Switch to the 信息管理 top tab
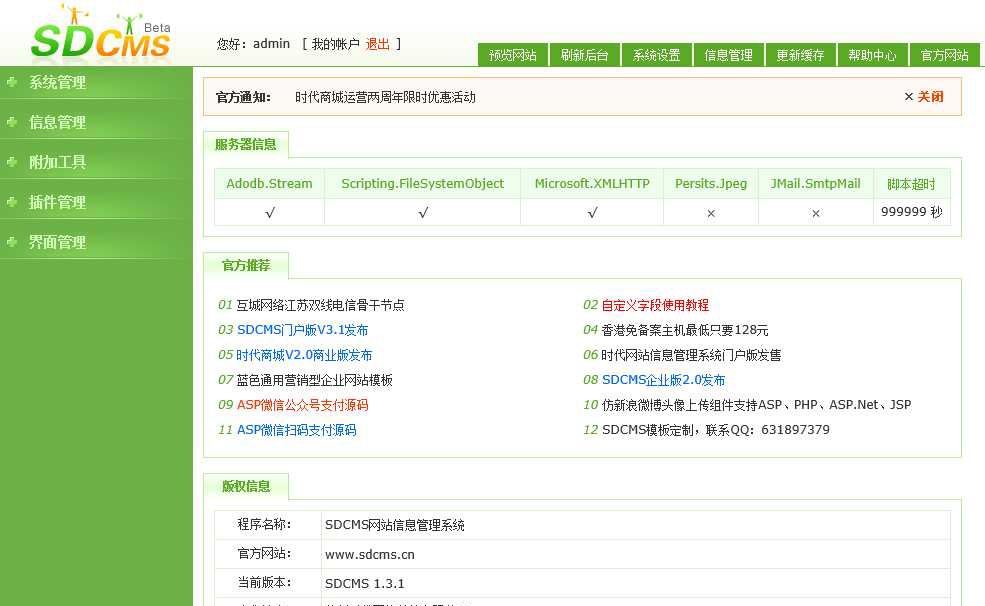This screenshot has width=985, height=606. [729, 55]
